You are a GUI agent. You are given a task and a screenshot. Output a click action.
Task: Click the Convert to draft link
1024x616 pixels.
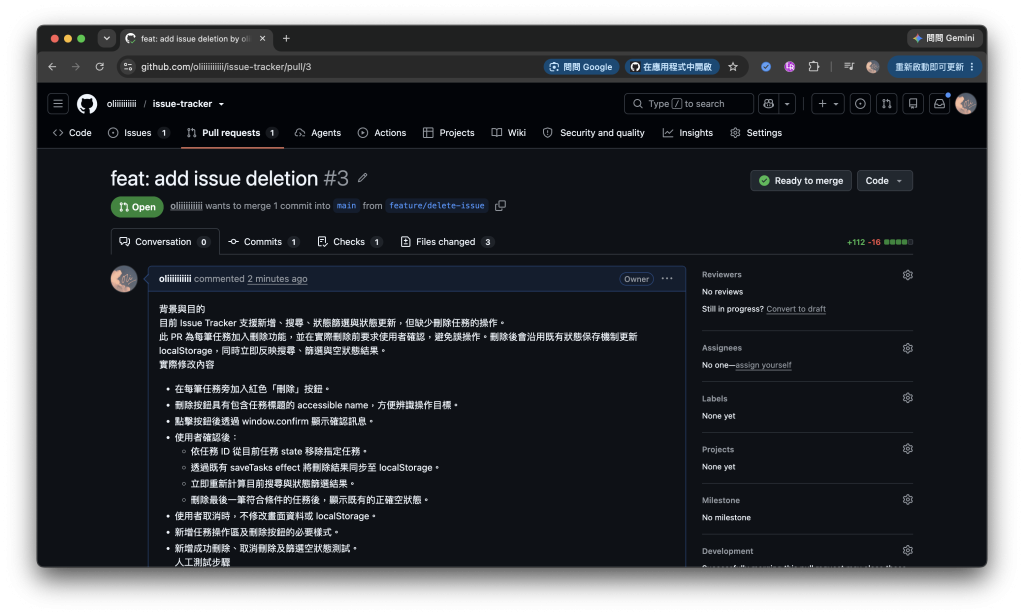[x=796, y=309]
